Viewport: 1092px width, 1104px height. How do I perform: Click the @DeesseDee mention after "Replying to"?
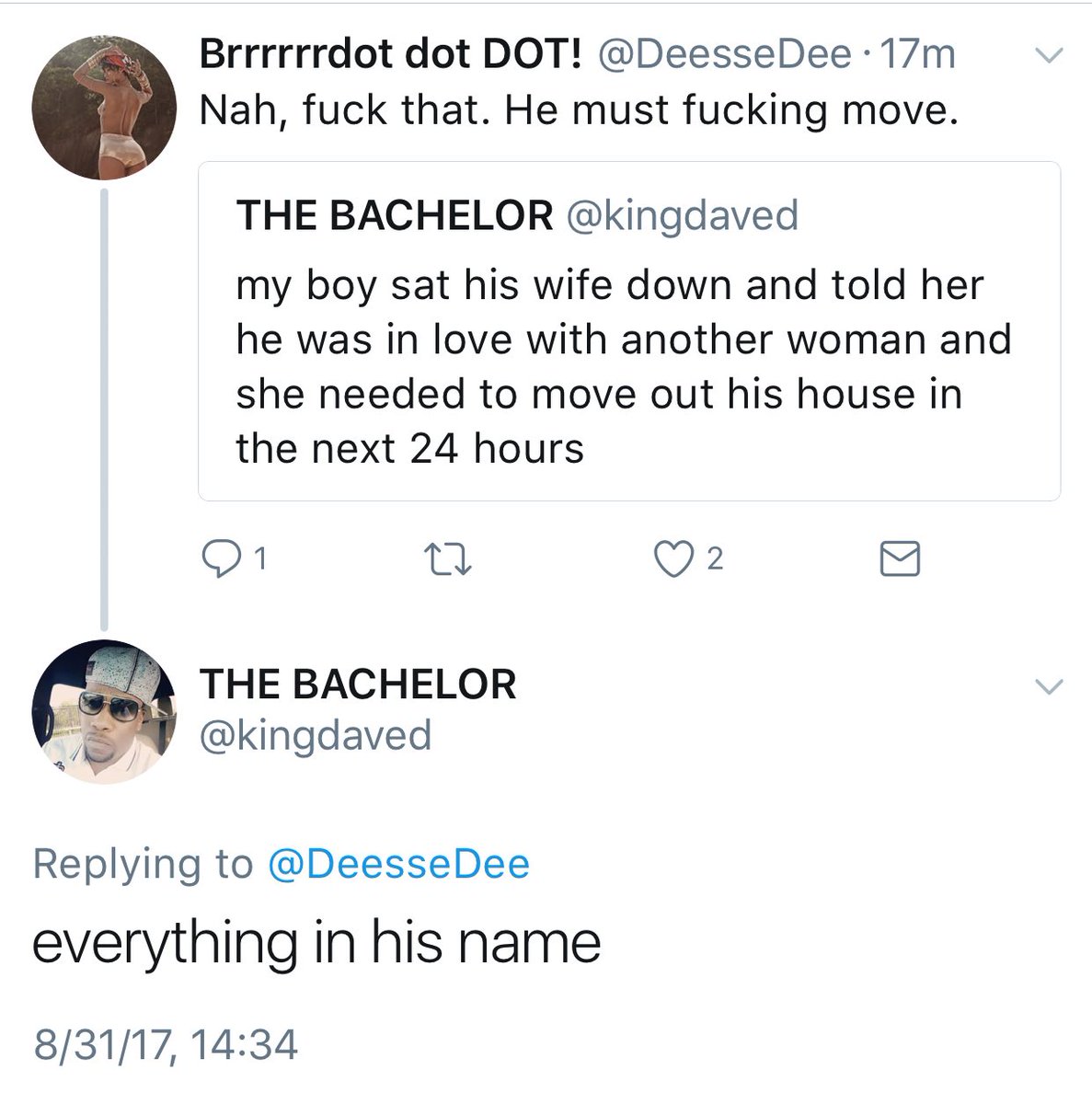(x=398, y=865)
